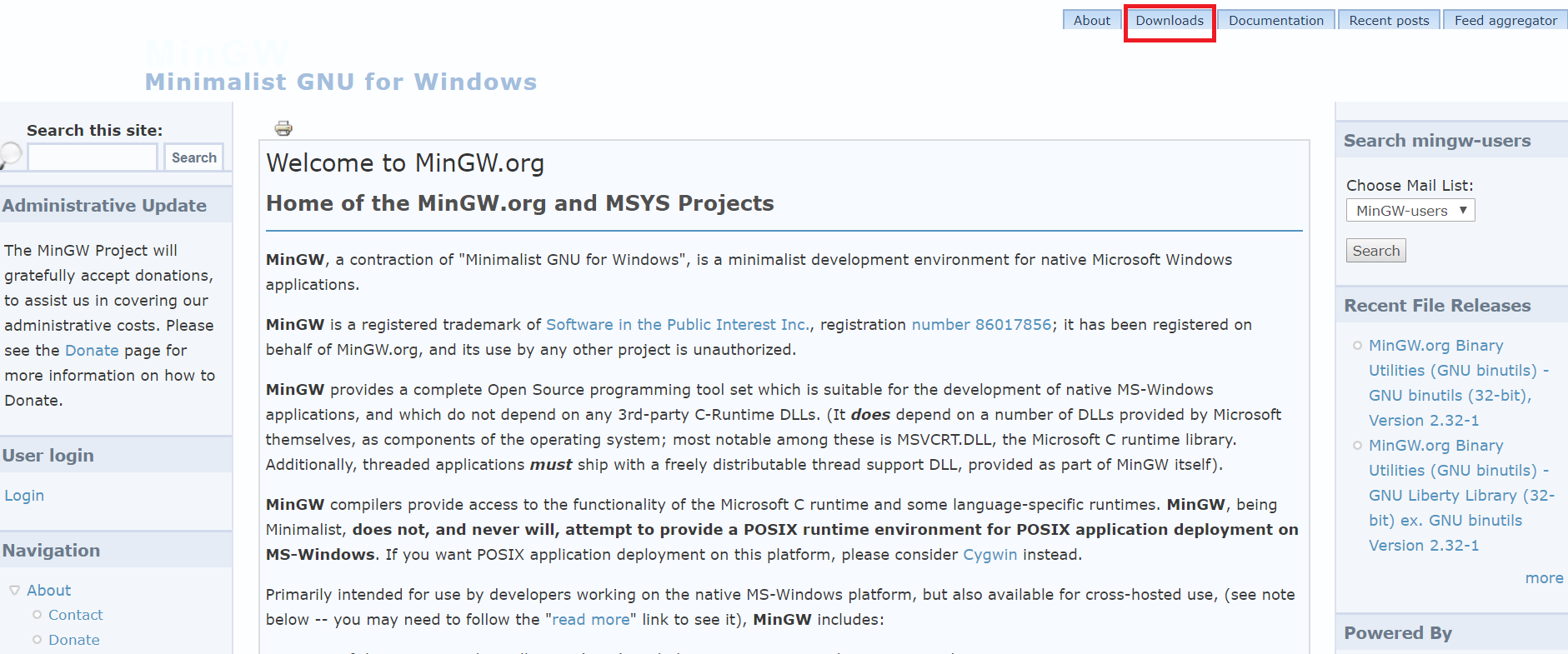Click the printer-friendly version icon
1568x654 pixels.
pyautogui.click(x=283, y=127)
